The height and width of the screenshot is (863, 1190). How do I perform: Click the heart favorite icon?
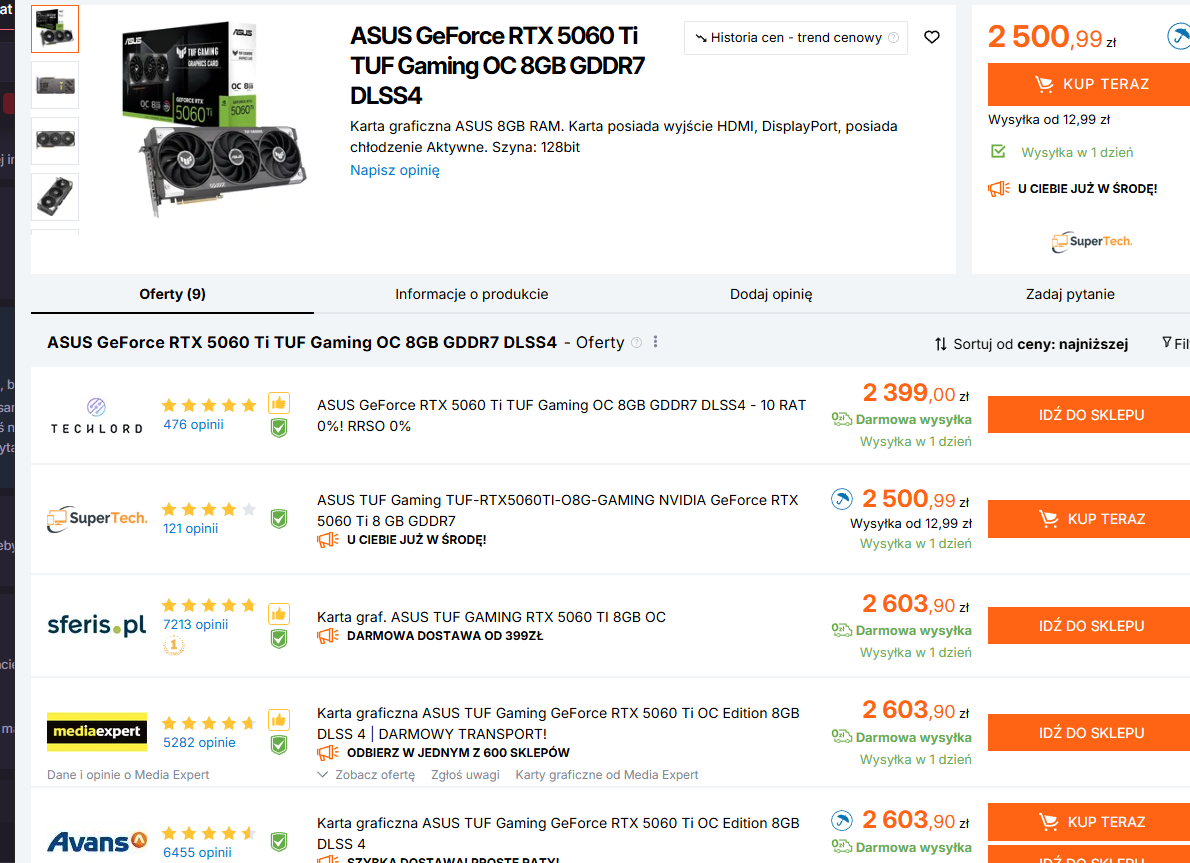[932, 37]
